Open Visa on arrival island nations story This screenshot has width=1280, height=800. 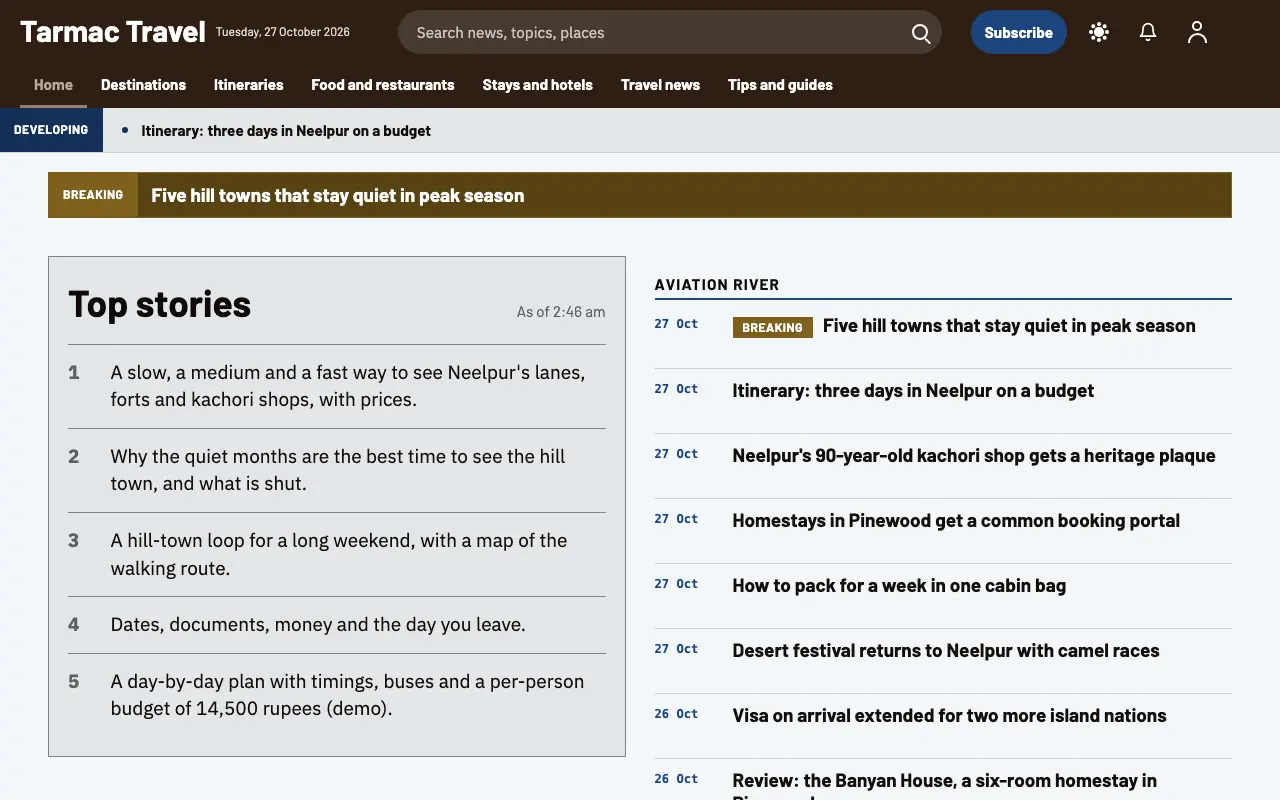coord(949,716)
